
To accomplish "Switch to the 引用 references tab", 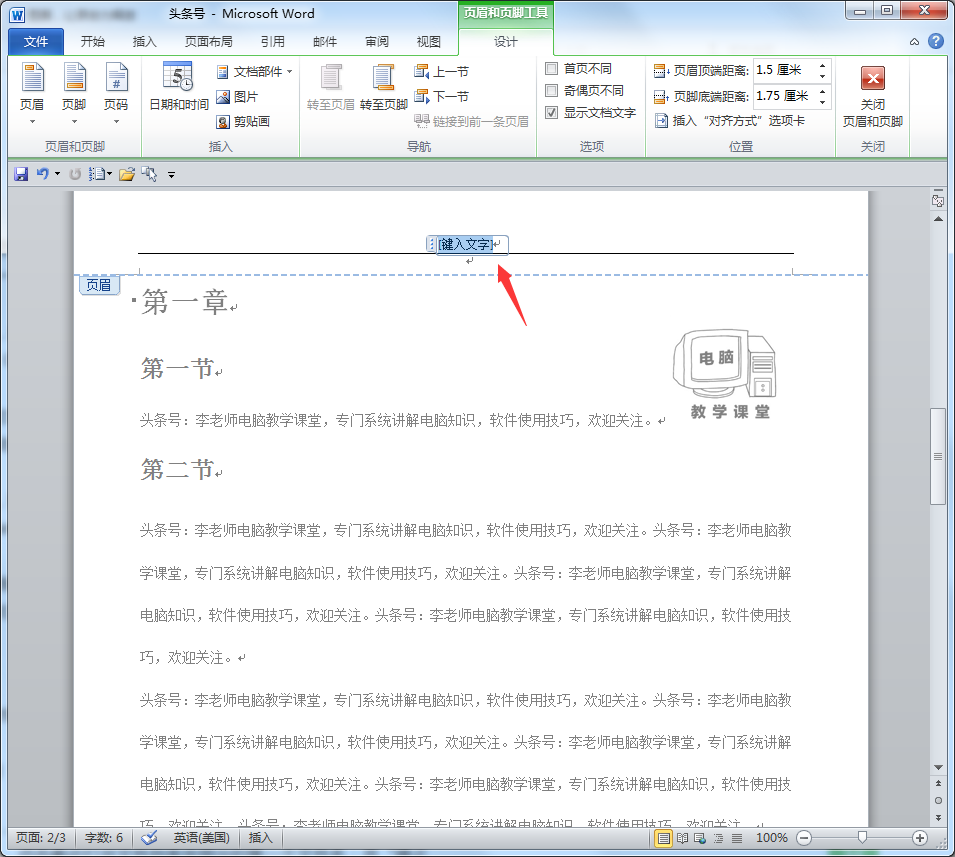I will point(273,41).
